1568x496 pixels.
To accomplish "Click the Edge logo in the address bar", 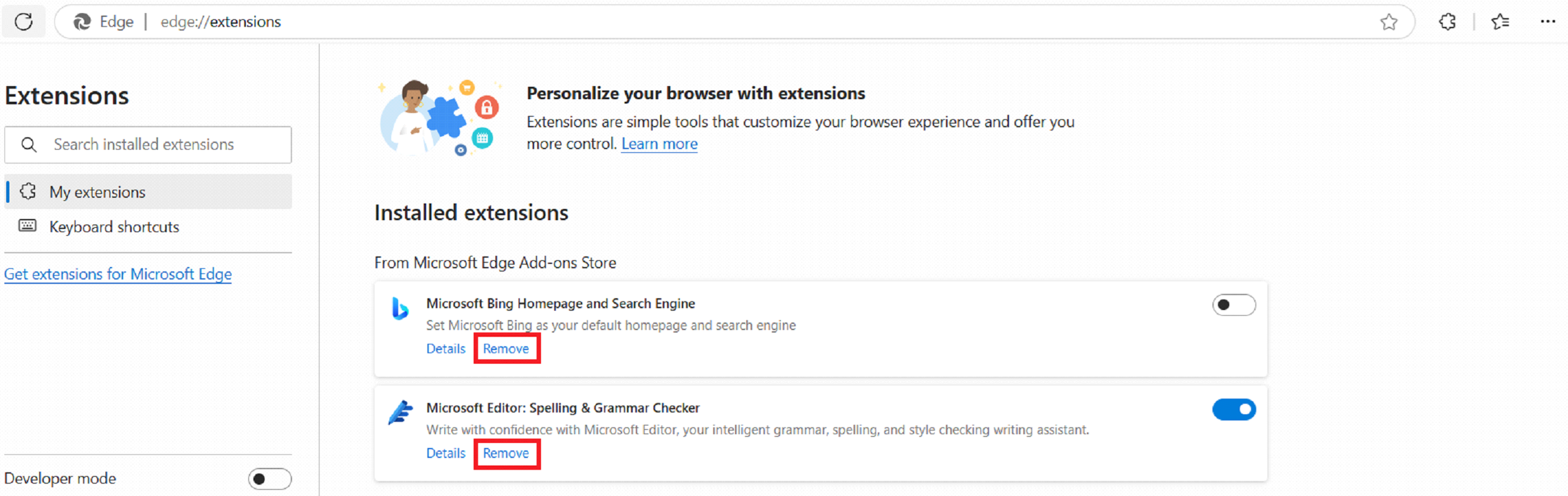I will 82,22.
